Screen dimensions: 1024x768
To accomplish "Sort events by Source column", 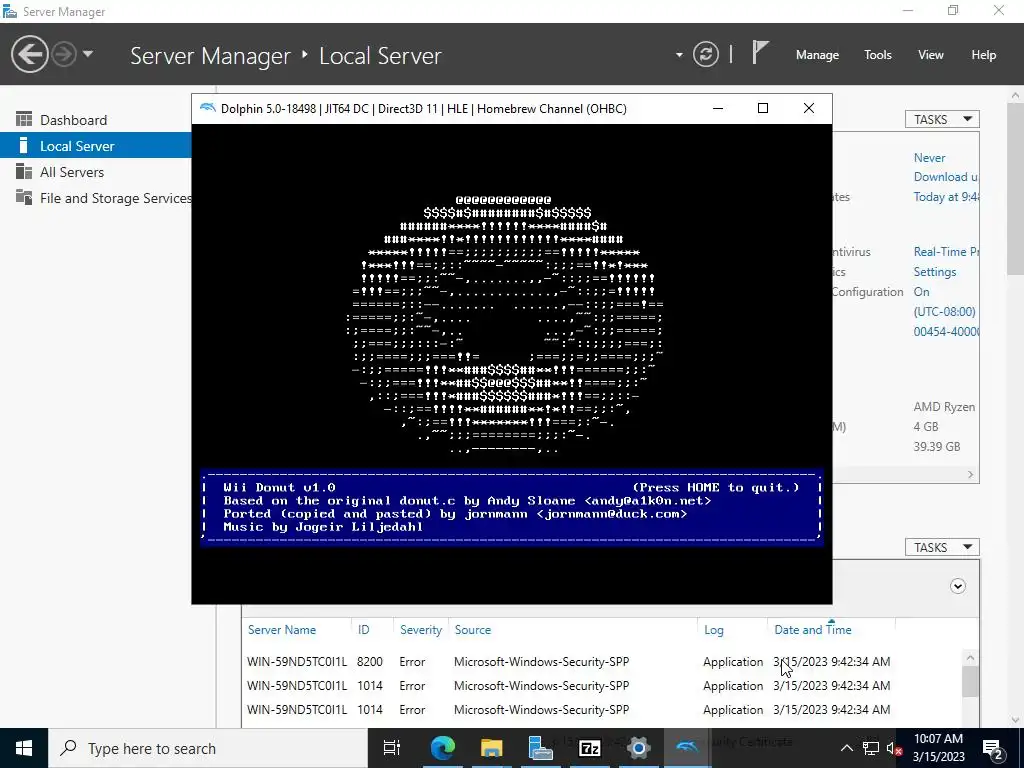I will pyautogui.click(x=473, y=630).
